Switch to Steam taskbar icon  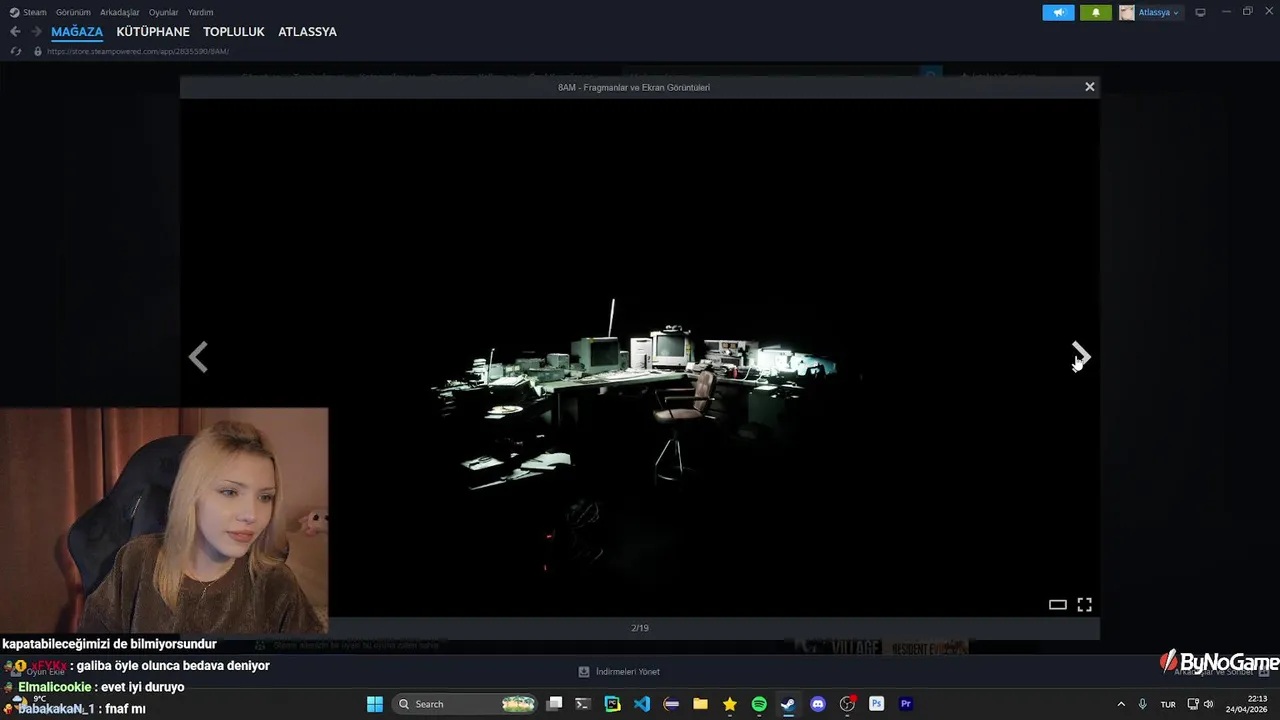click(788, 704)
